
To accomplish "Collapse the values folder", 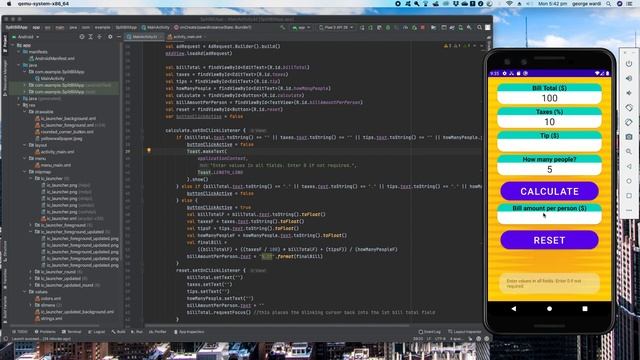I will (x=25, y=292).
